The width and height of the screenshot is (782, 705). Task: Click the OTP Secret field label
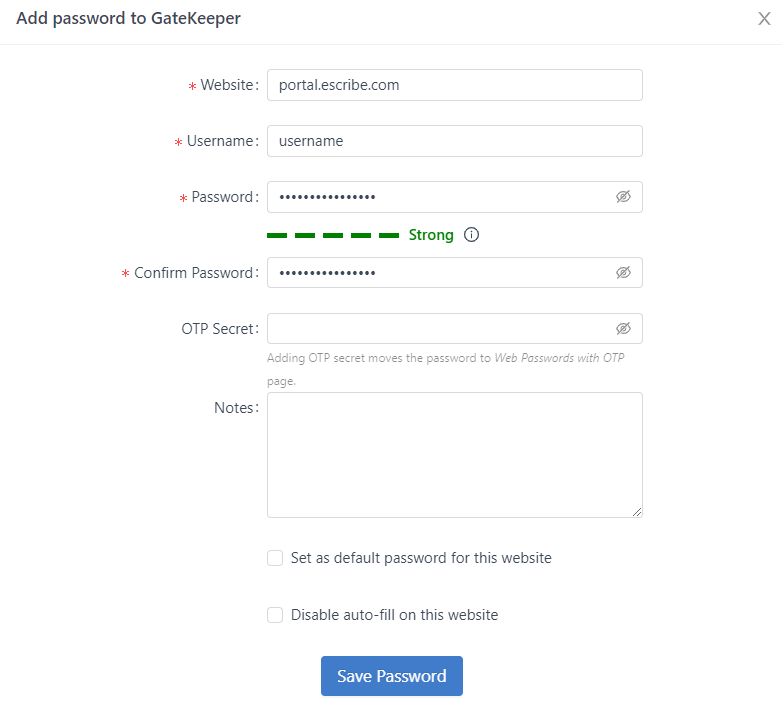pyautogui.click(x=213, y=329)
